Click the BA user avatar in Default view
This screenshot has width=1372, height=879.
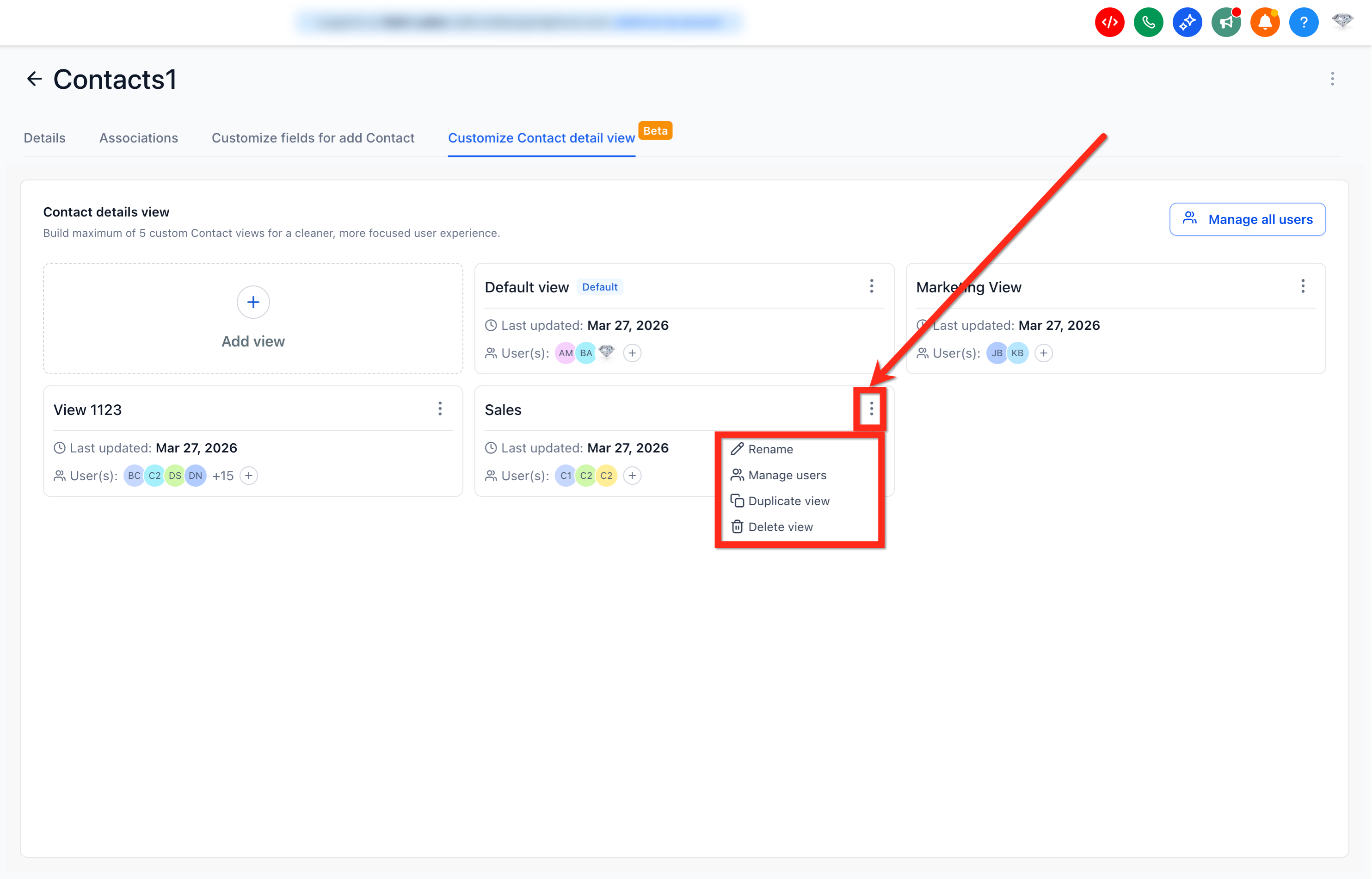pos(586,353)
